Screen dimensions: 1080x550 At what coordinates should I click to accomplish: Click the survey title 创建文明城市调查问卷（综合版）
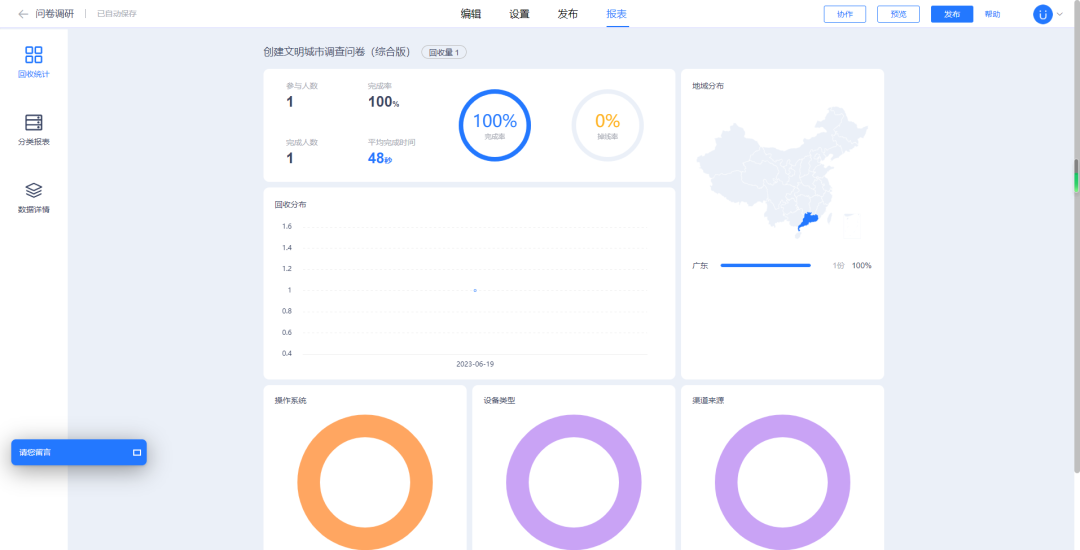tap(337, 52)
